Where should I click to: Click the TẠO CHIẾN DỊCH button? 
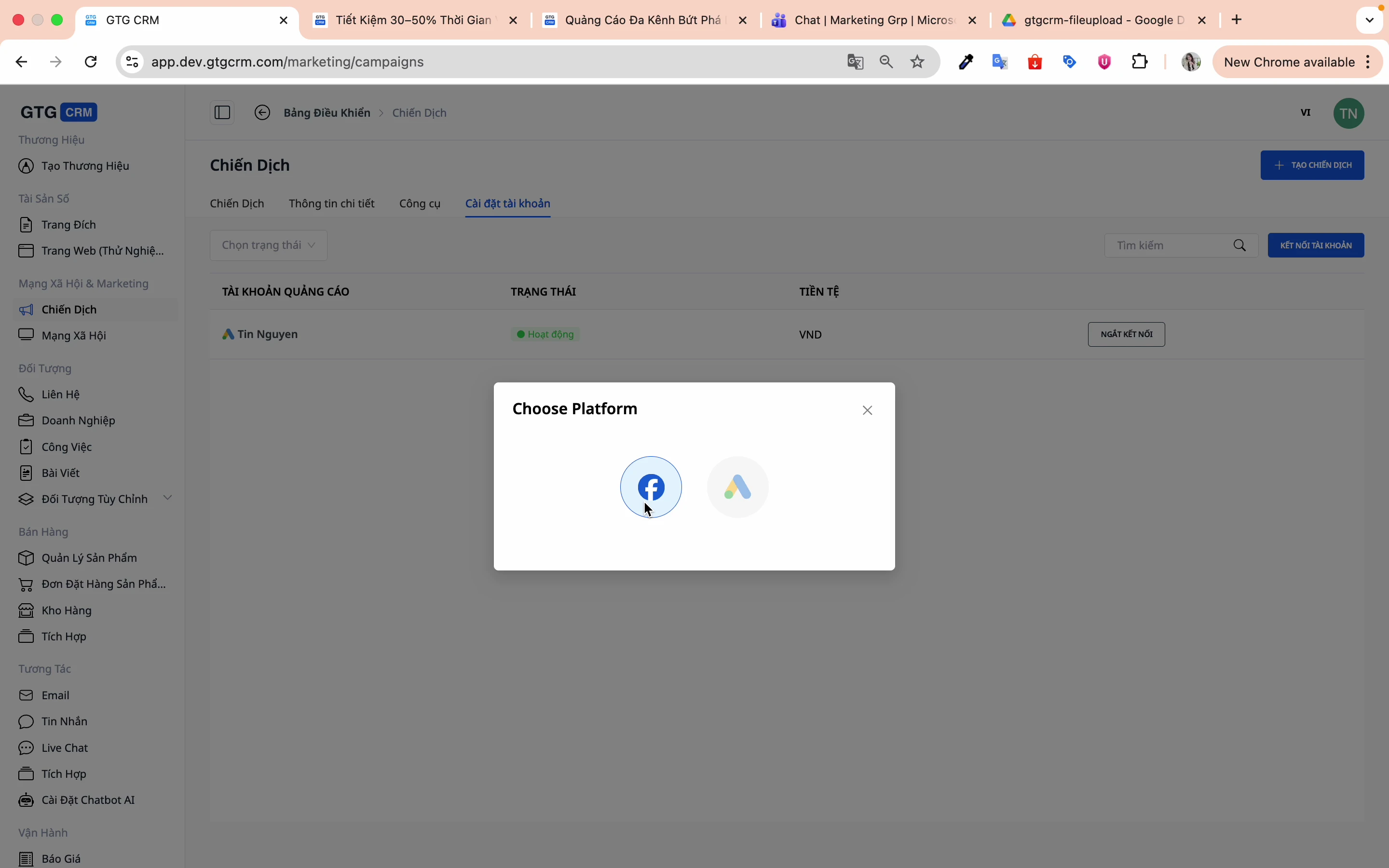(1312, 165)
